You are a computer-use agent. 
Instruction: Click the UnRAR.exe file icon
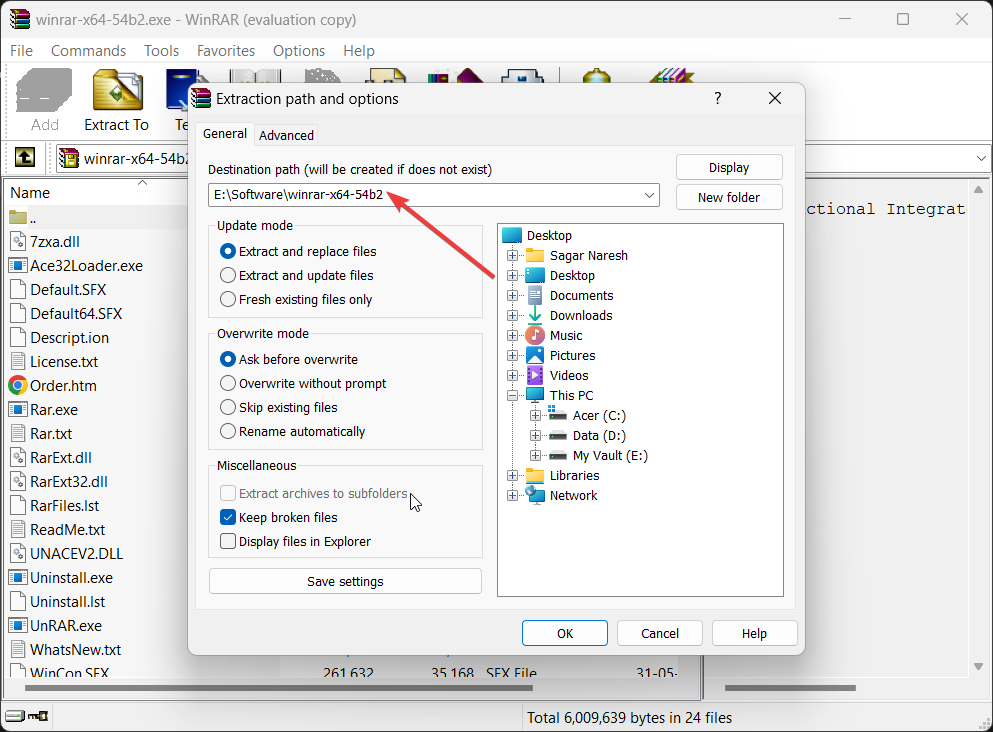pyautogui.click(x=18, y=625)
